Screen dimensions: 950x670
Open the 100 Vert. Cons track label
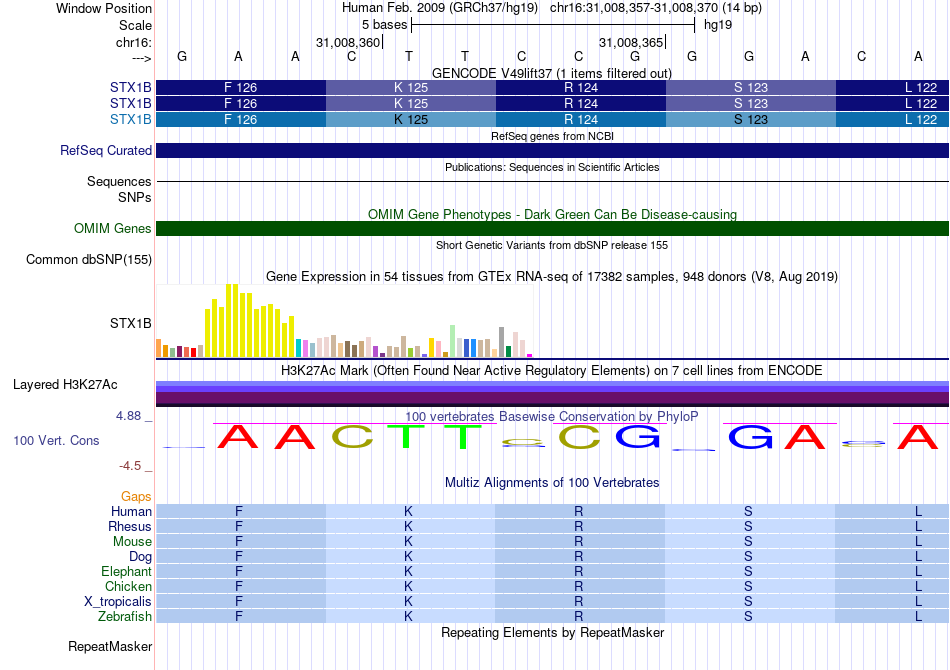[x=56, y=440]
